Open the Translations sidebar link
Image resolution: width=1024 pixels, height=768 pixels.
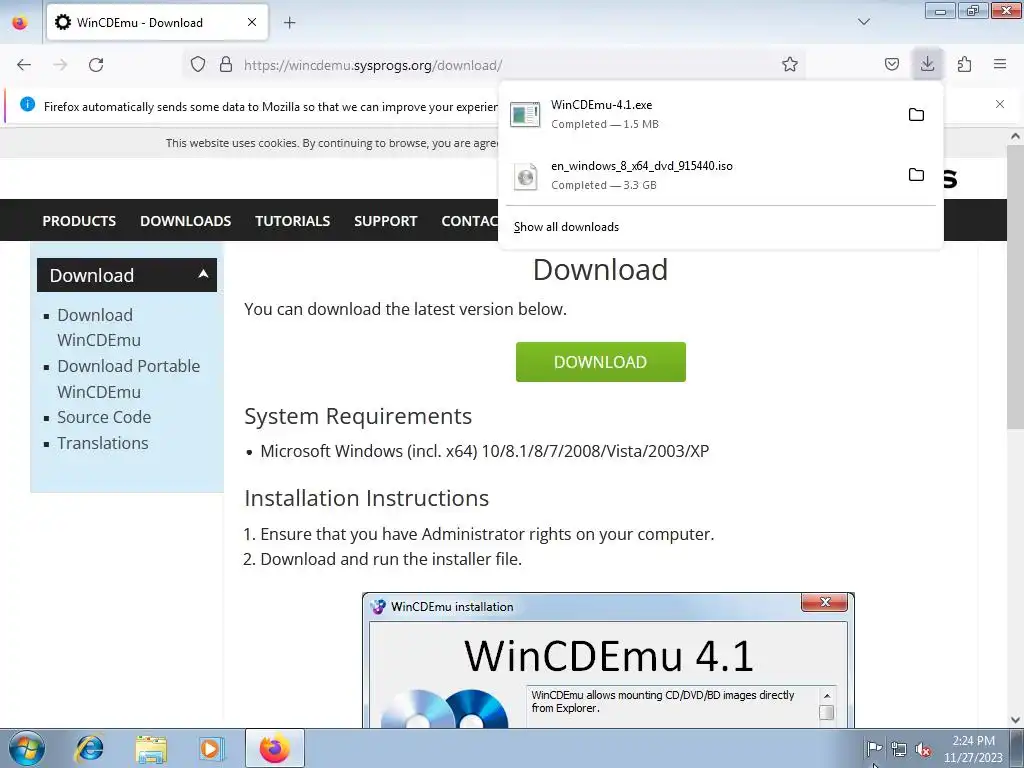click(x=103, y=443)
